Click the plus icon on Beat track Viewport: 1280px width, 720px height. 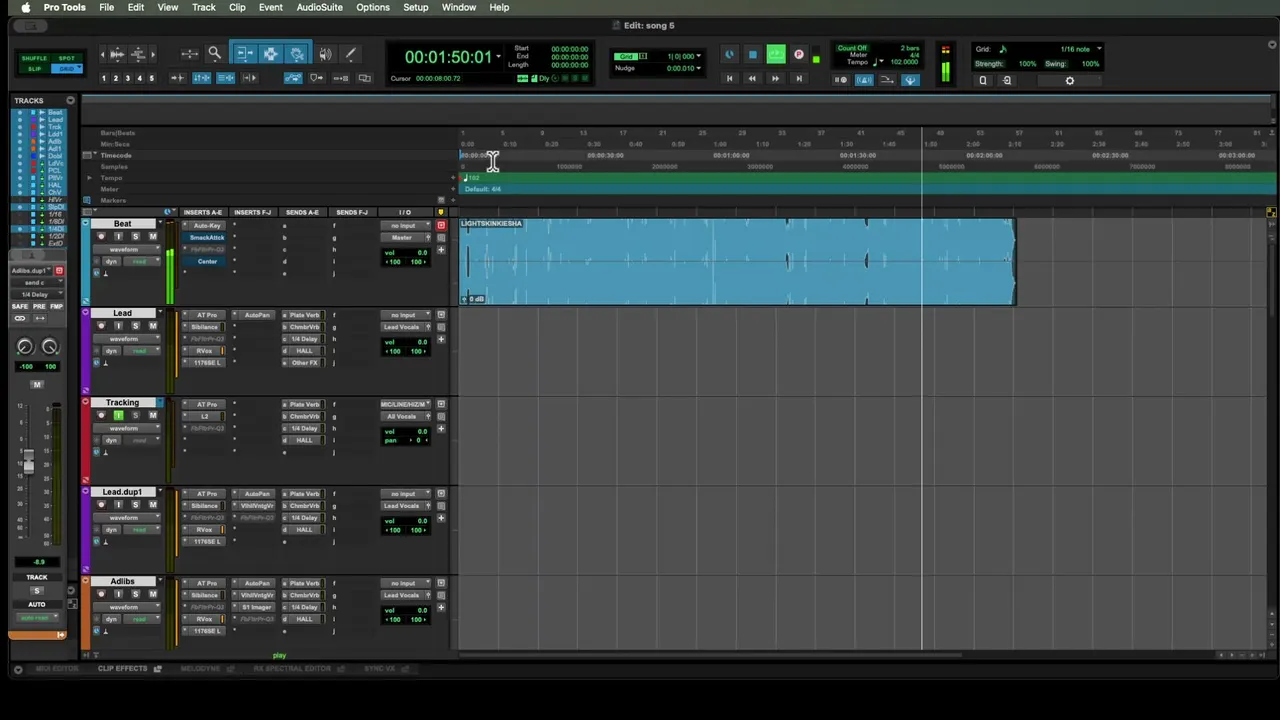coord(441,250)
